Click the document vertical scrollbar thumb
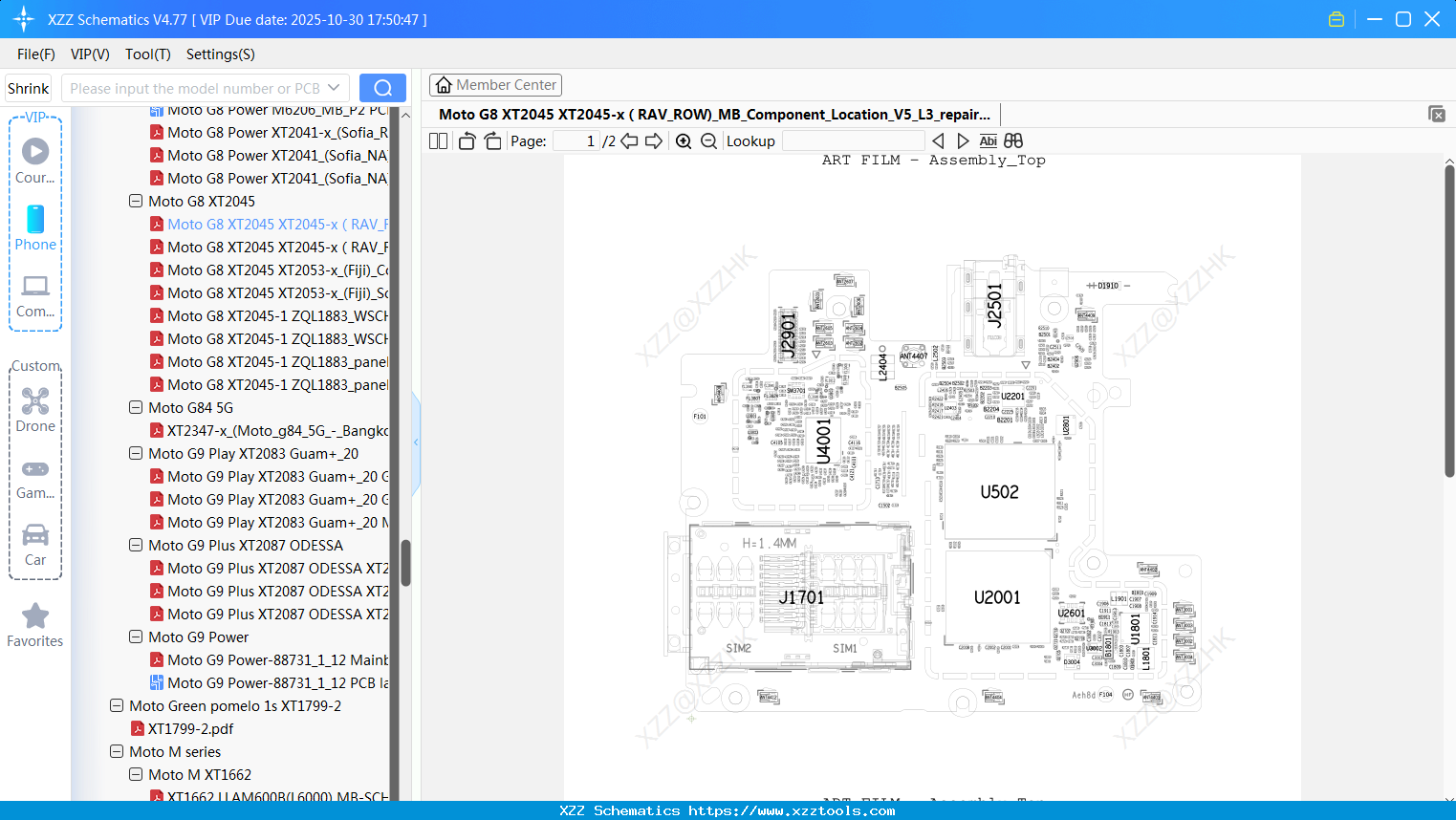The image size is (1456, 820). [1449, 321]
